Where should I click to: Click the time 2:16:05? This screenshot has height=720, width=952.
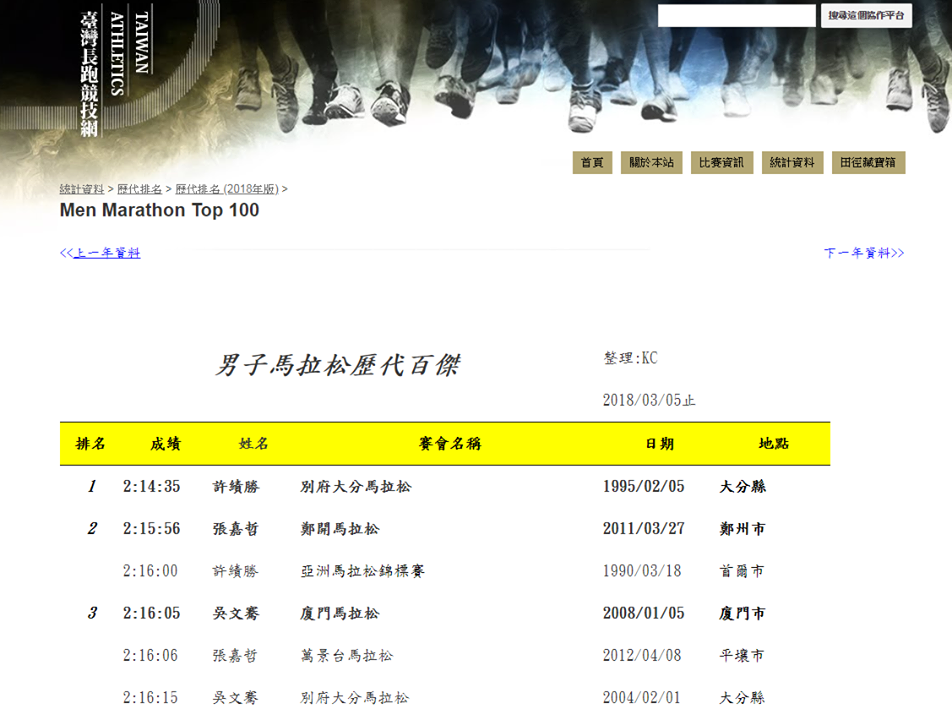pyautogui.click(x=151, y=613)
